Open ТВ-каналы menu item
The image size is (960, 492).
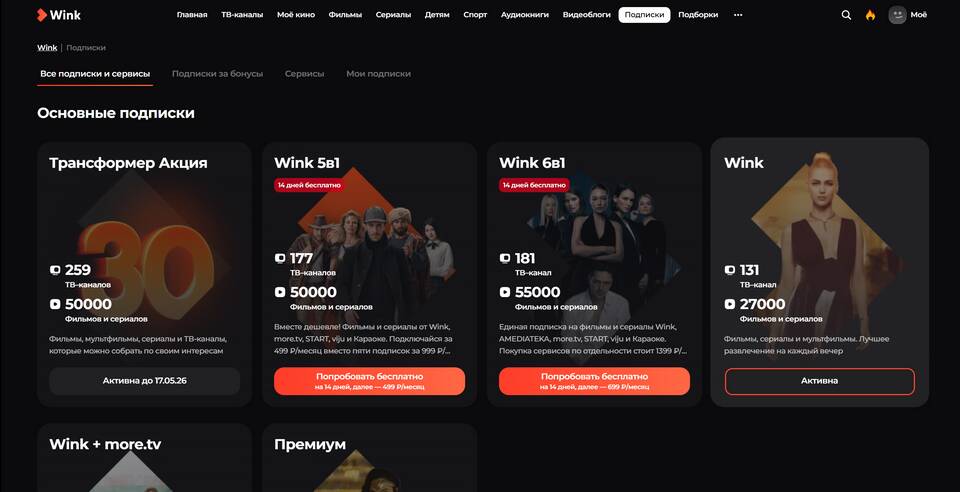tap(242, 15)
